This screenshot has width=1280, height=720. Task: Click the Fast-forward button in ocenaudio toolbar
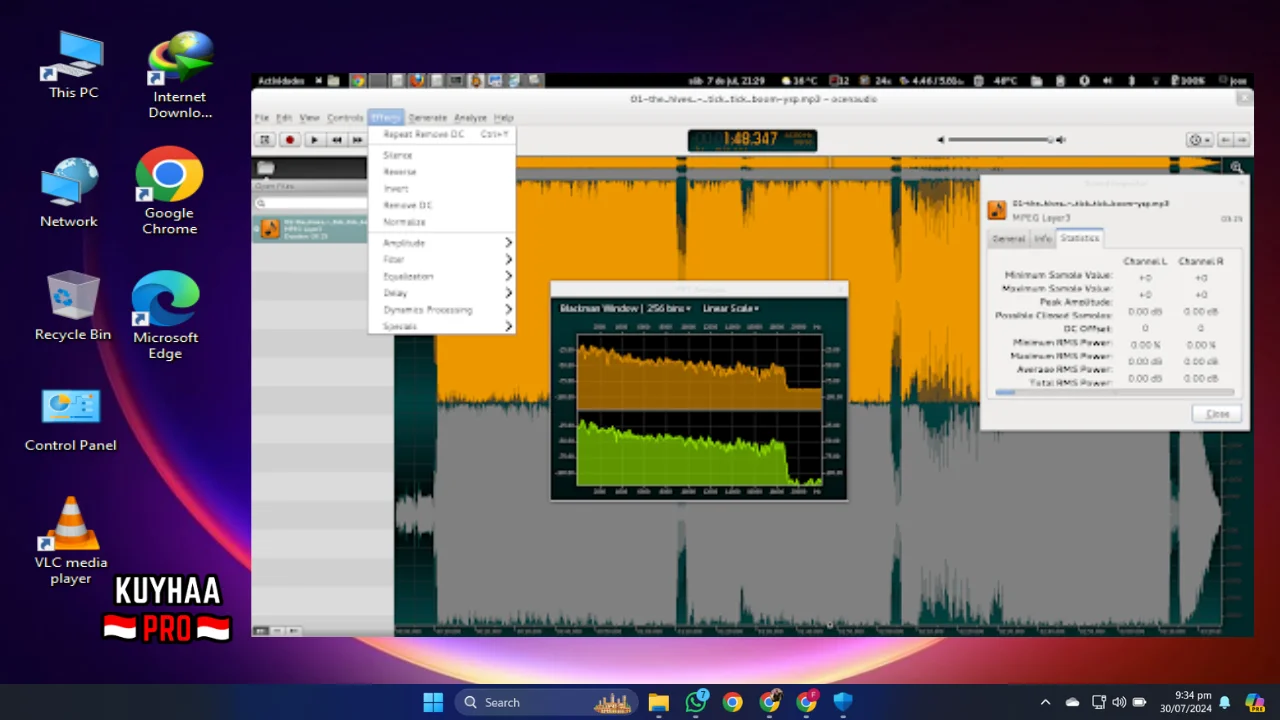357,140
